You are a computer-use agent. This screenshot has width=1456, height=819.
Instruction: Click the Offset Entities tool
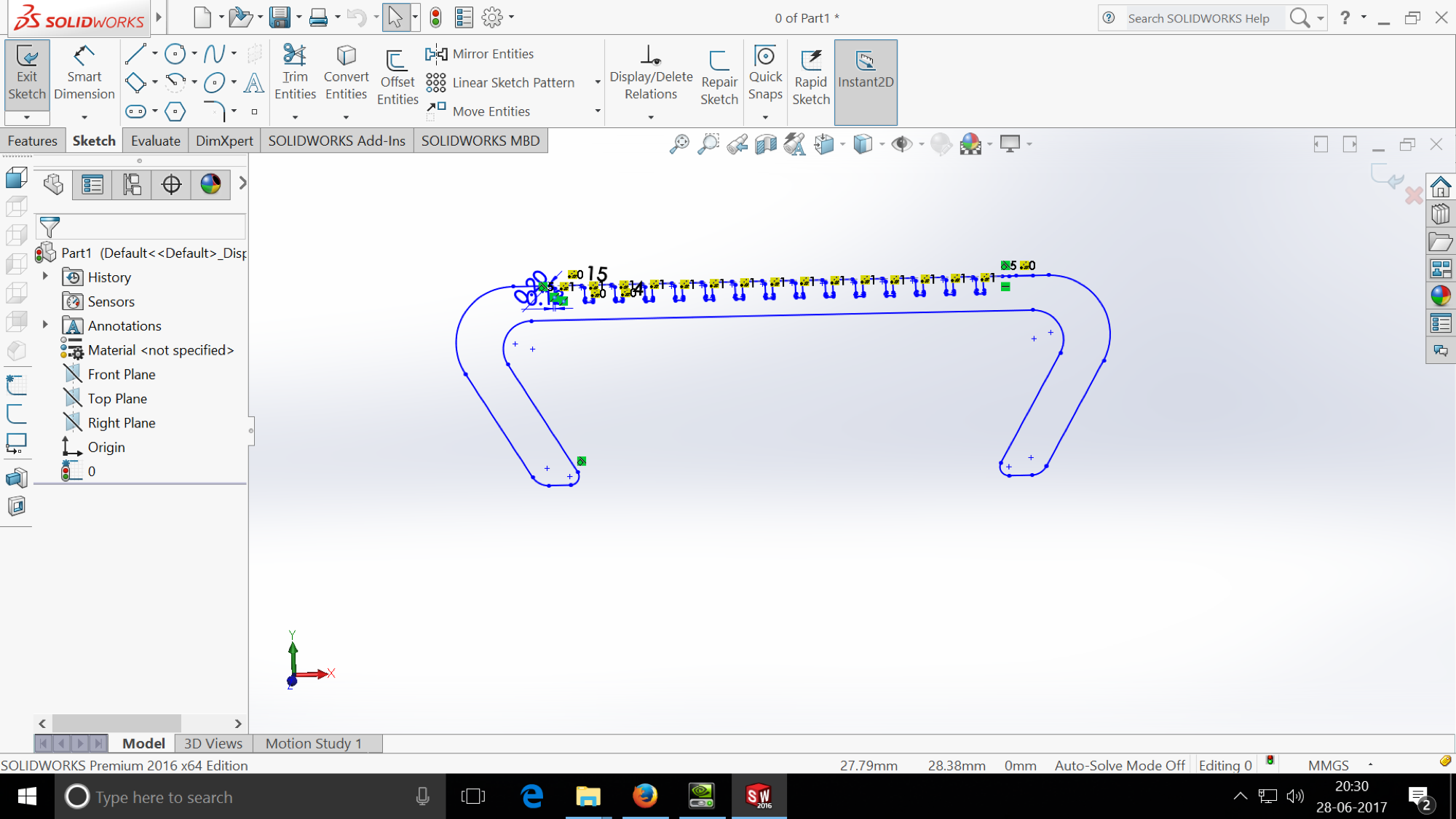pos(397,78)
